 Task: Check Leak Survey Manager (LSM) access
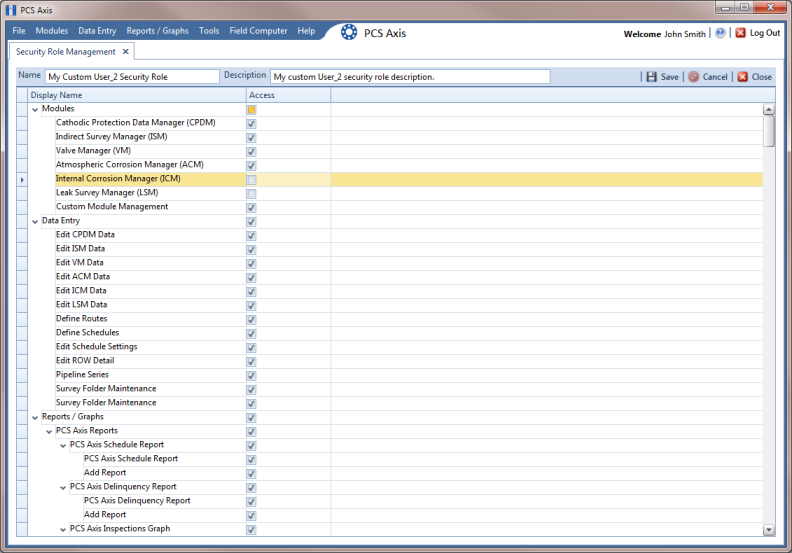click(x=252, y=194)
